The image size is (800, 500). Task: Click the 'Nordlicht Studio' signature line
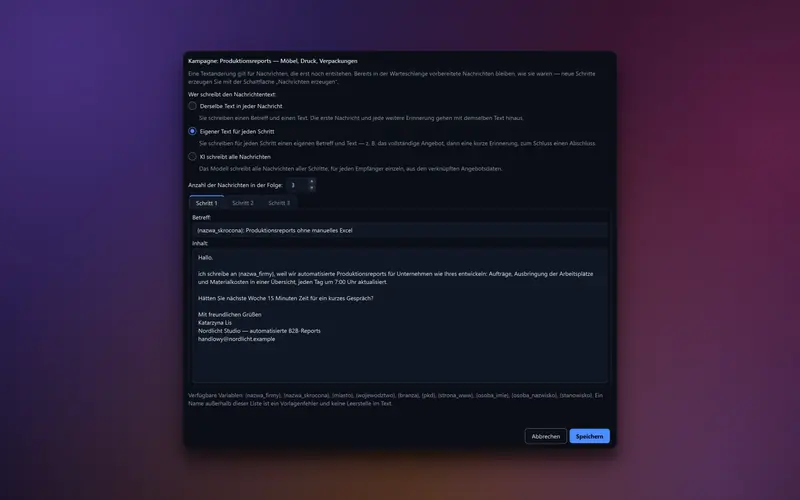(x=259, y=331)
